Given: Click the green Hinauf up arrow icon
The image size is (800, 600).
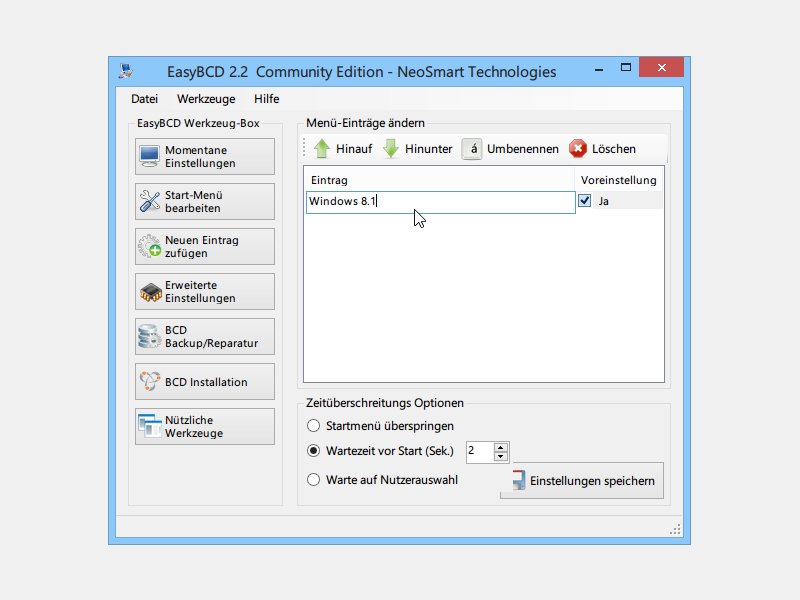Looking at the screenshot, I should pos(322,148).
